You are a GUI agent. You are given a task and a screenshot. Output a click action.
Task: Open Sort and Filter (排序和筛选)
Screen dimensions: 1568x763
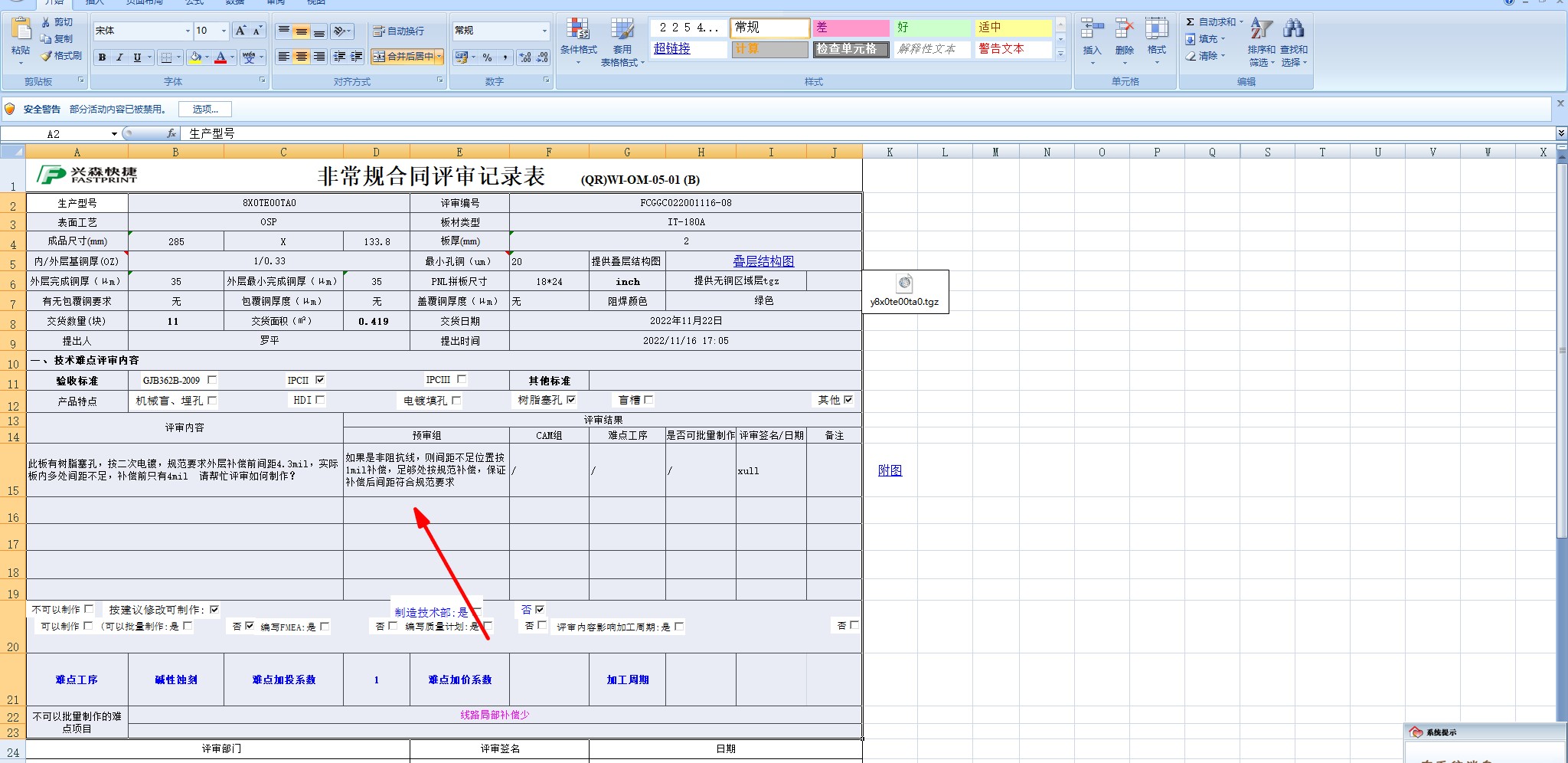(1261, 42)
